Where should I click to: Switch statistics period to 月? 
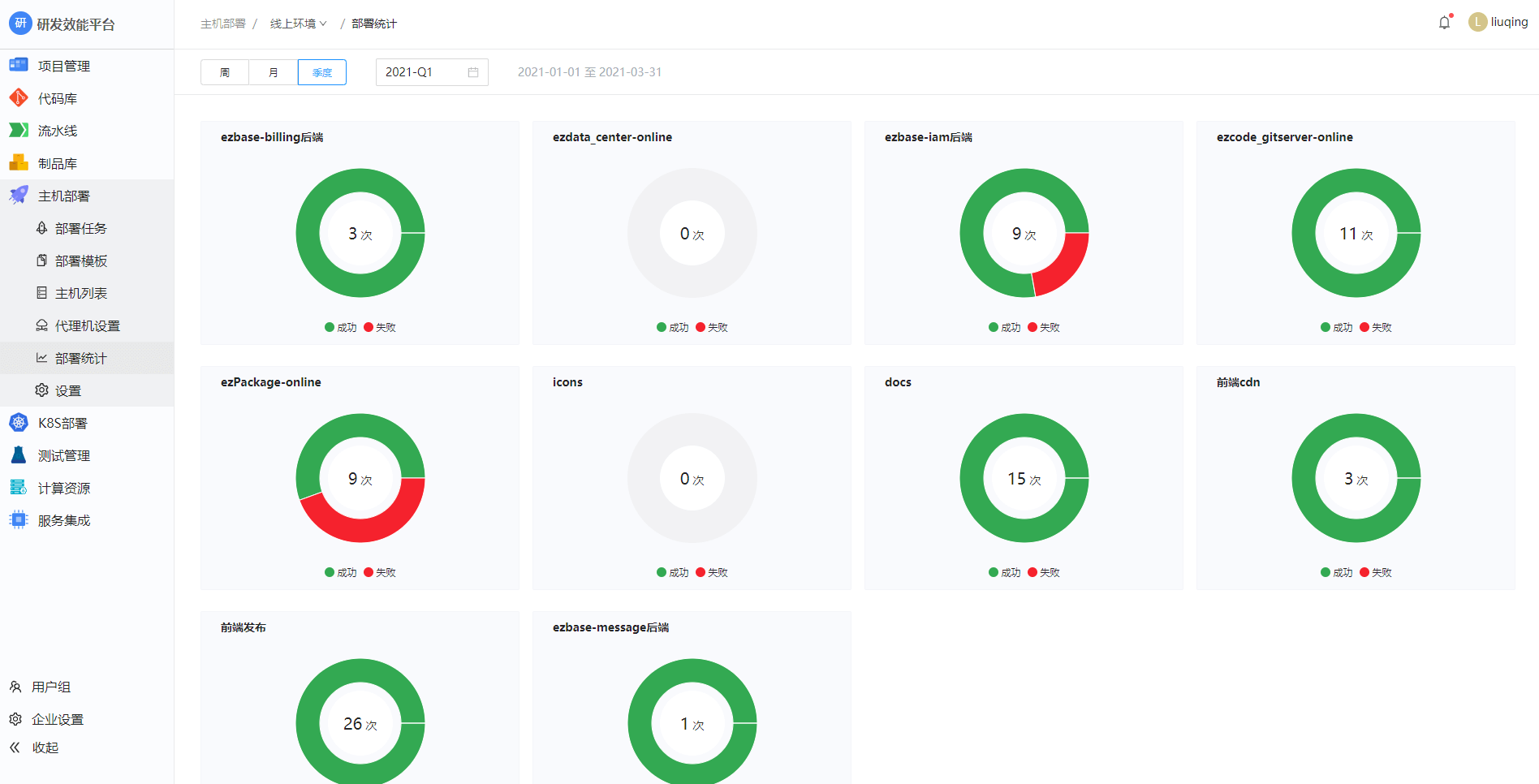(x=274, y=72)
